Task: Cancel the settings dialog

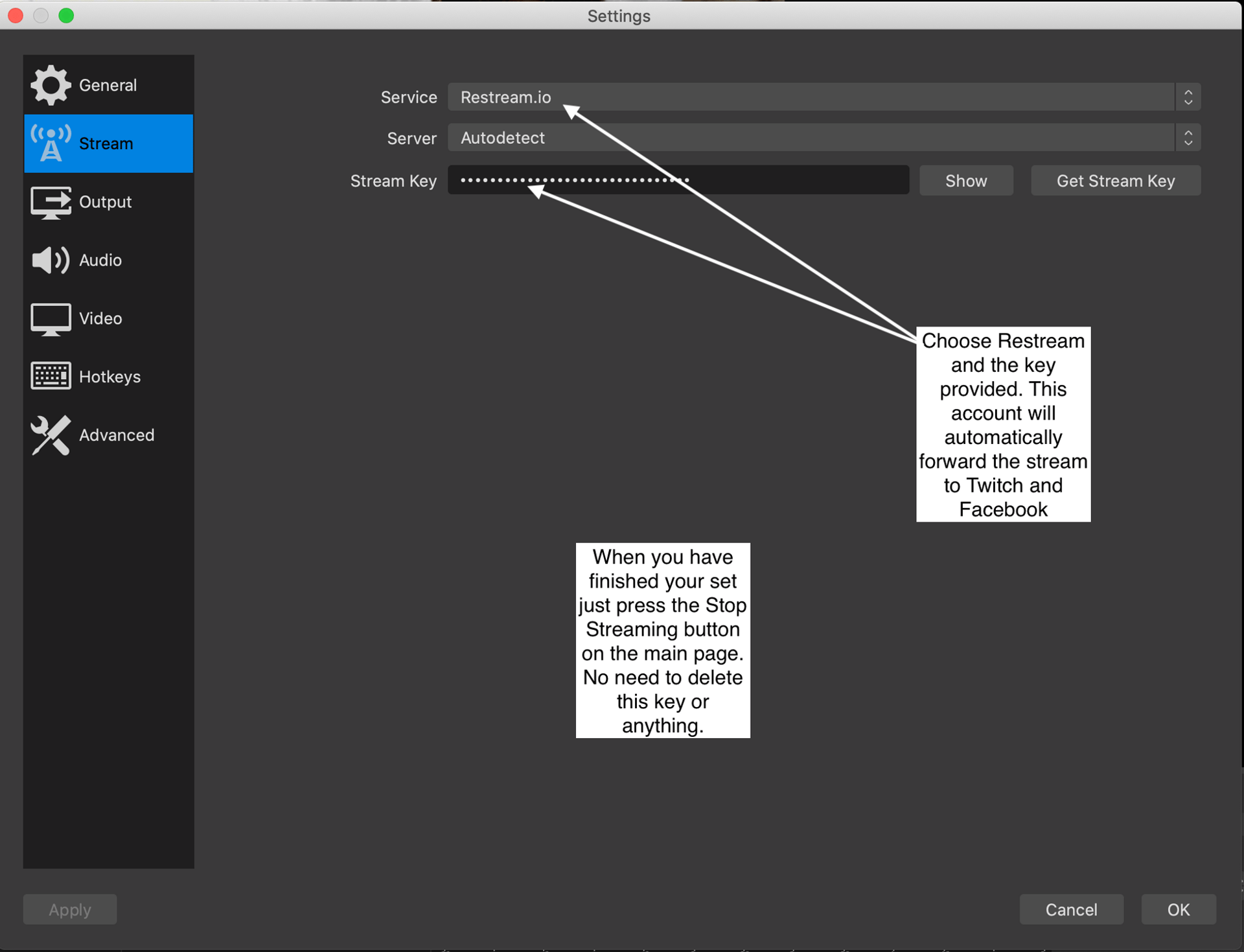Action: click(1071, 909)
